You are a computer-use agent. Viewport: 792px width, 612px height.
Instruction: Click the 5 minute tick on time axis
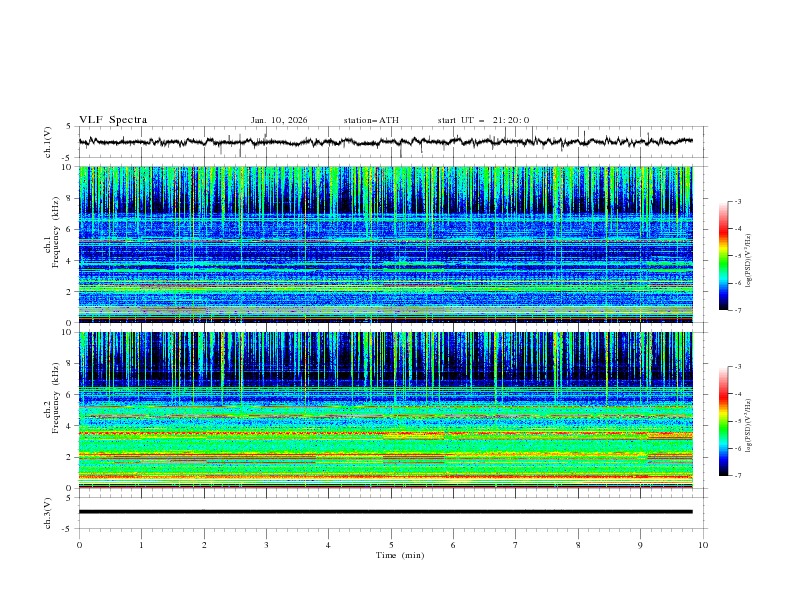(x=391, y=544)
